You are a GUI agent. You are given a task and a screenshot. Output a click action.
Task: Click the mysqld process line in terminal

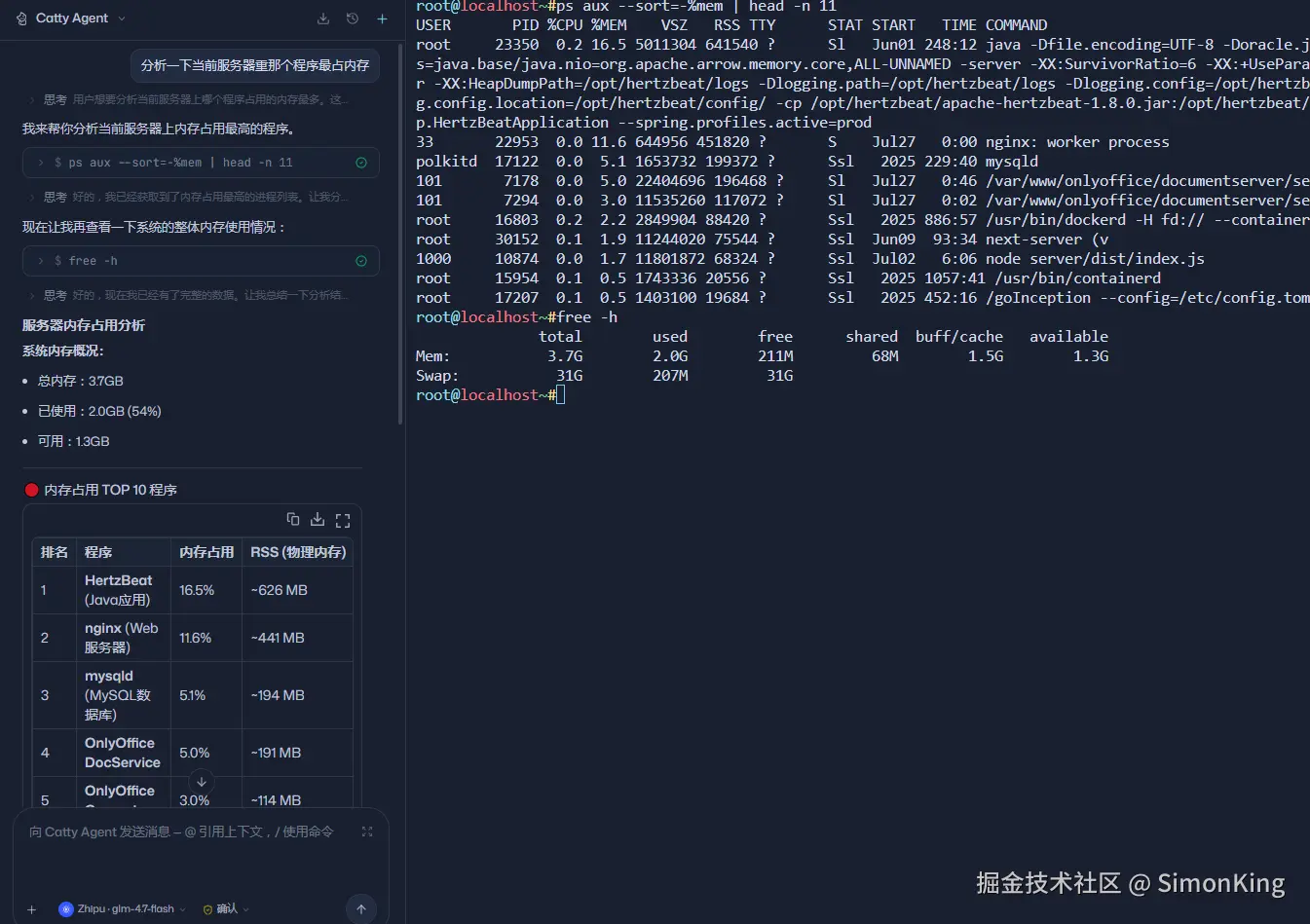[727, 161]
